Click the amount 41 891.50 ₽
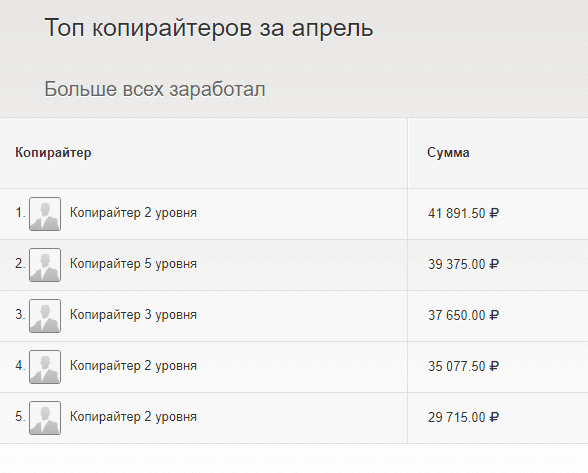The height and width of the screenshot is (473, 588). (x=464, y=213)
